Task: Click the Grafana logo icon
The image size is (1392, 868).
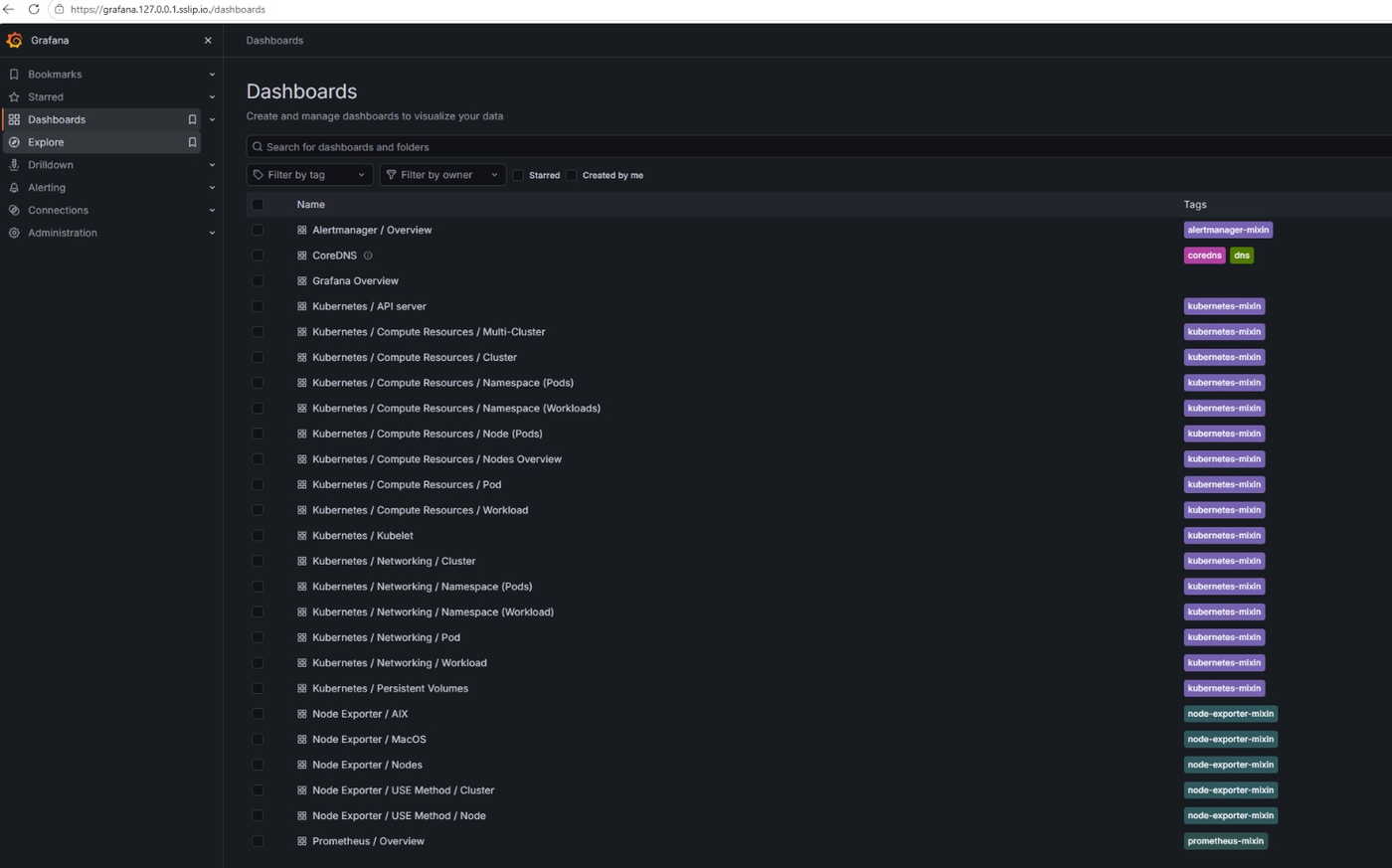Action: 14,41
